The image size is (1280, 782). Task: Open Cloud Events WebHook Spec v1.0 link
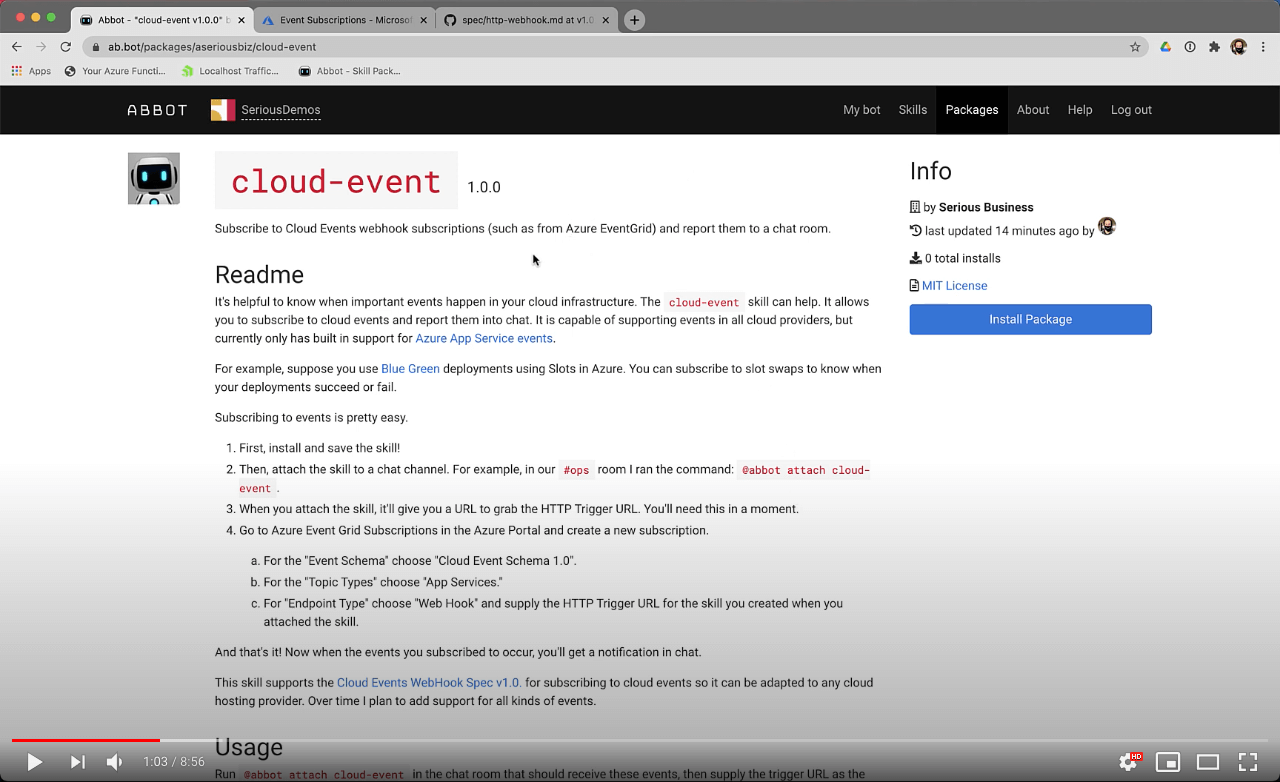[x=429, y=683]
